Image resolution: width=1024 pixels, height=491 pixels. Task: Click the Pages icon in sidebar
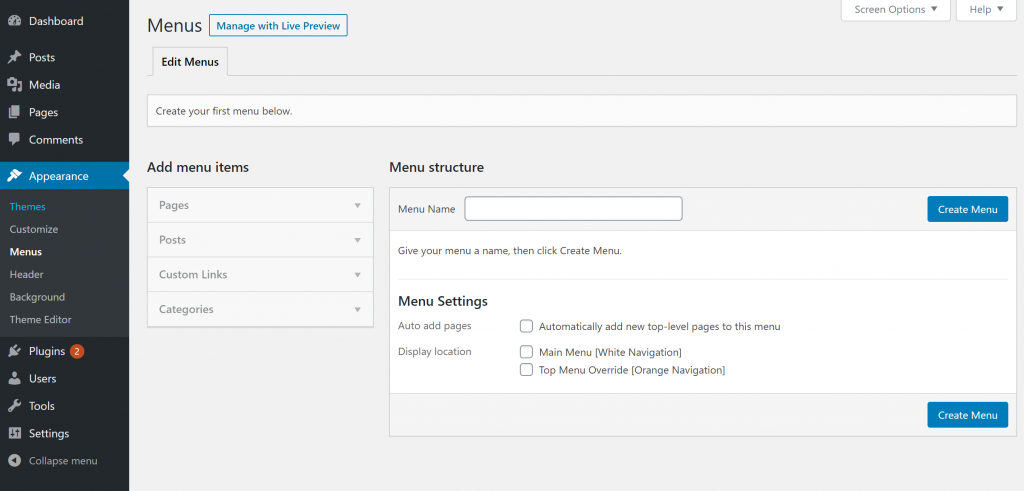[14, 112]
